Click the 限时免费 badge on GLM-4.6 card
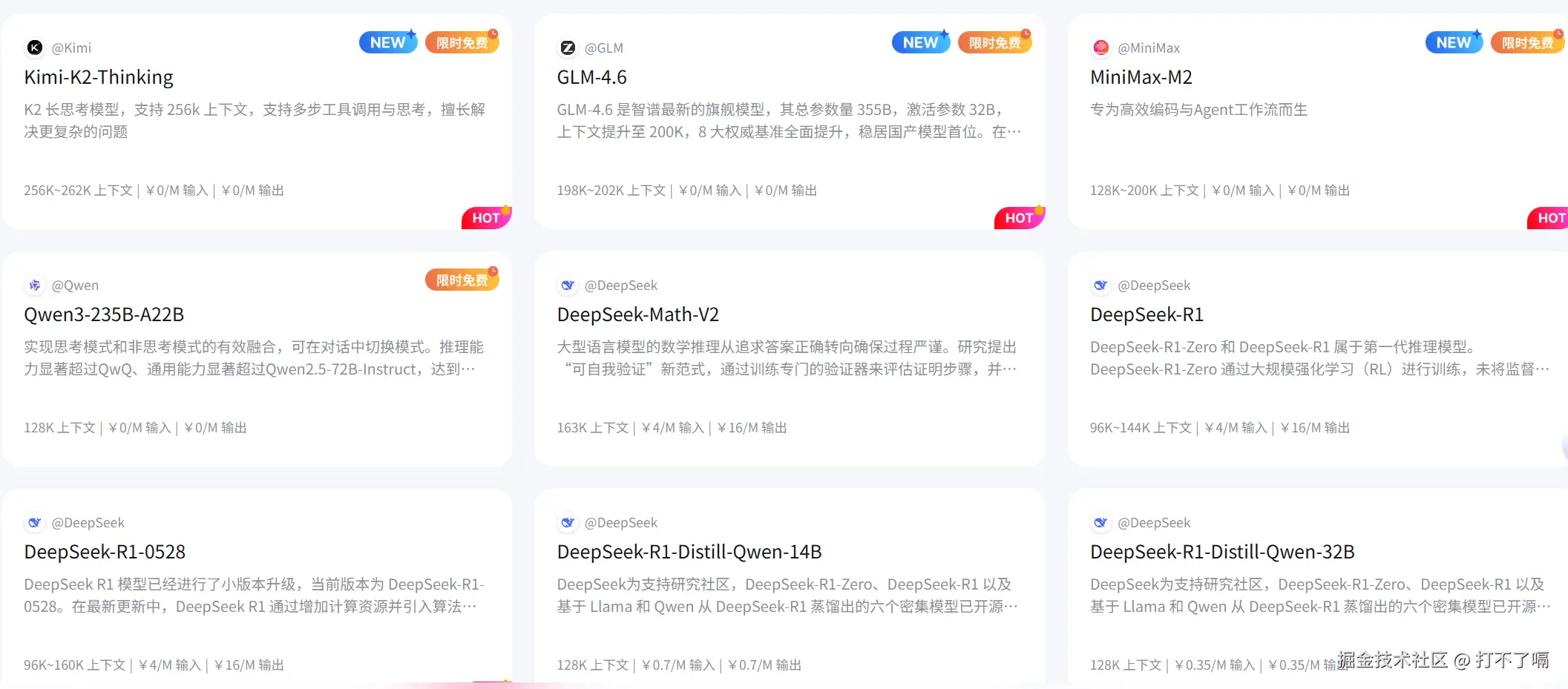Screen dimensions: 1568x689 pyautogui.click(x=994, y=42)
